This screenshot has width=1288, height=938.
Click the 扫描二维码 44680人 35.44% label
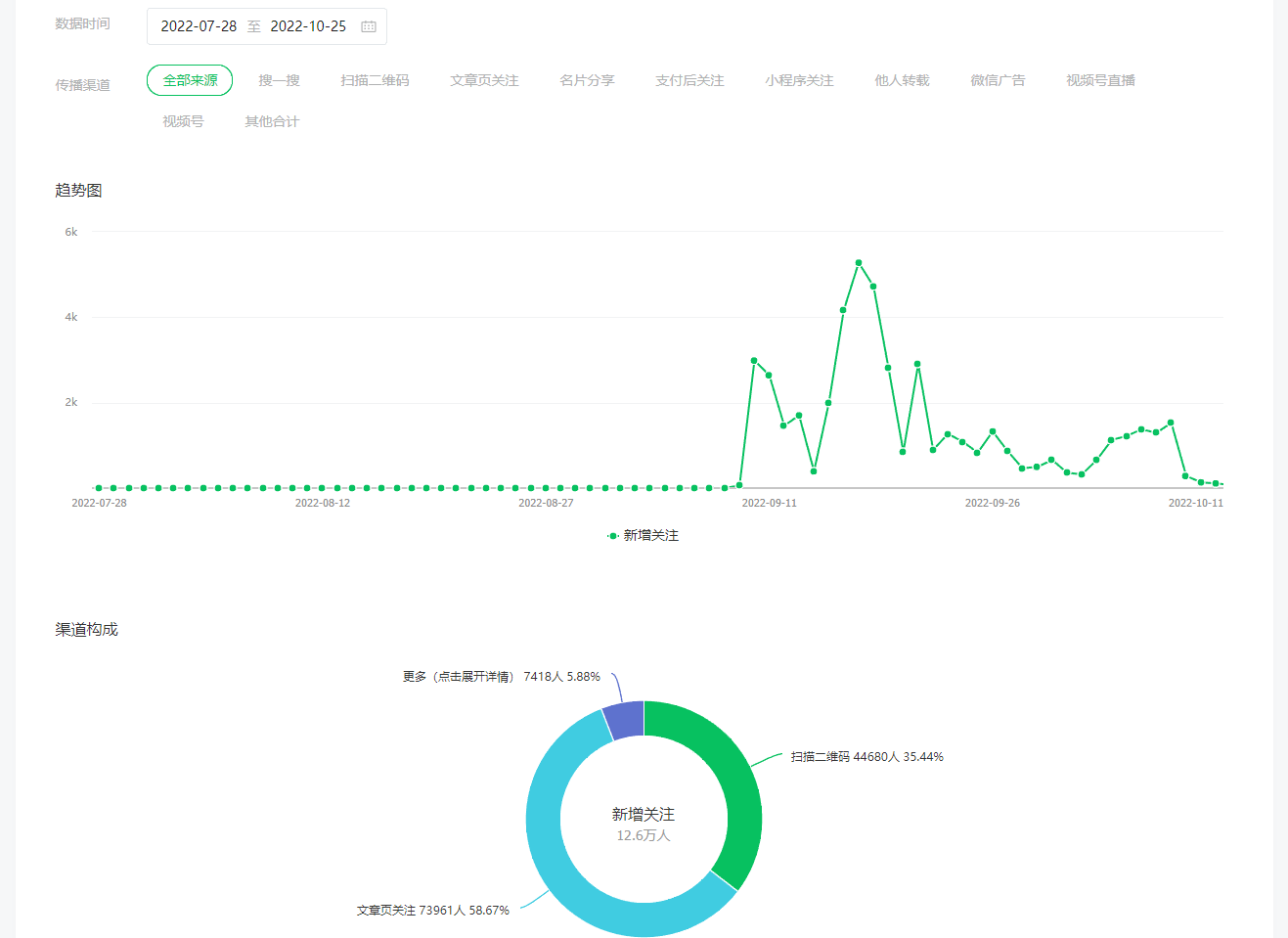(x=867, y=756)
